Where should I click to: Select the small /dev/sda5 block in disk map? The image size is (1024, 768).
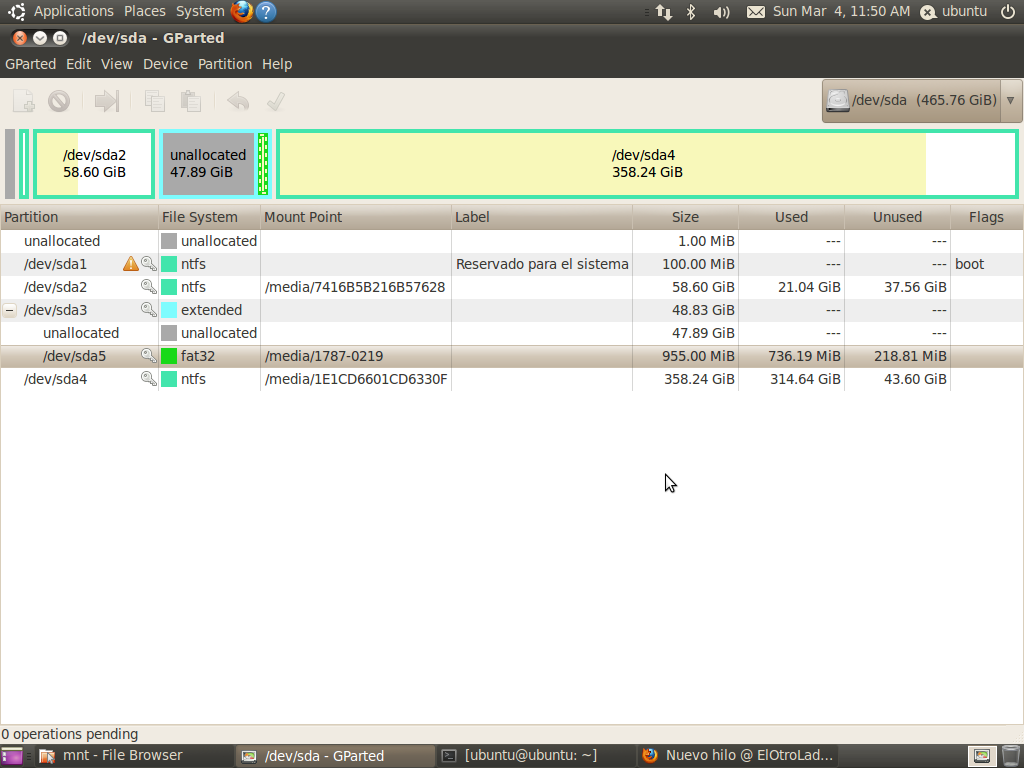pos(263,164)
